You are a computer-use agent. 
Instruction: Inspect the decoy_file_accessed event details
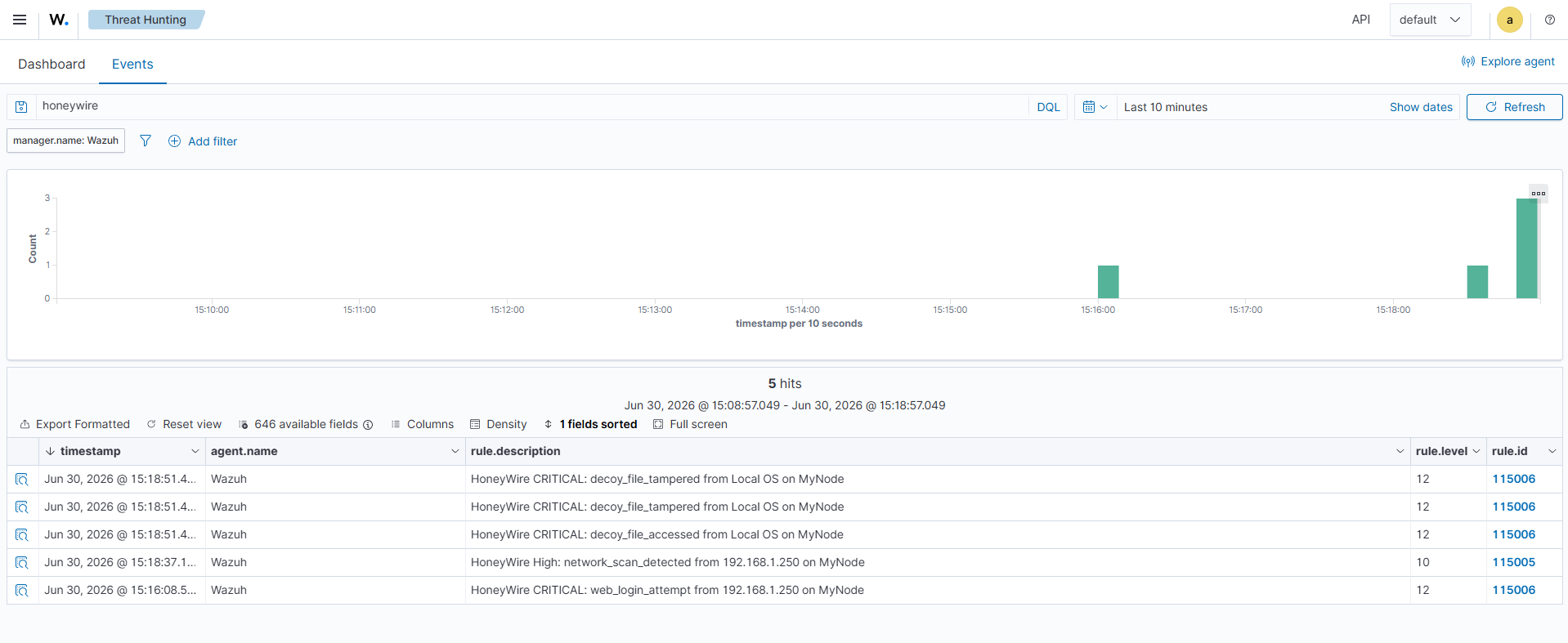click(x=22, y=534)
